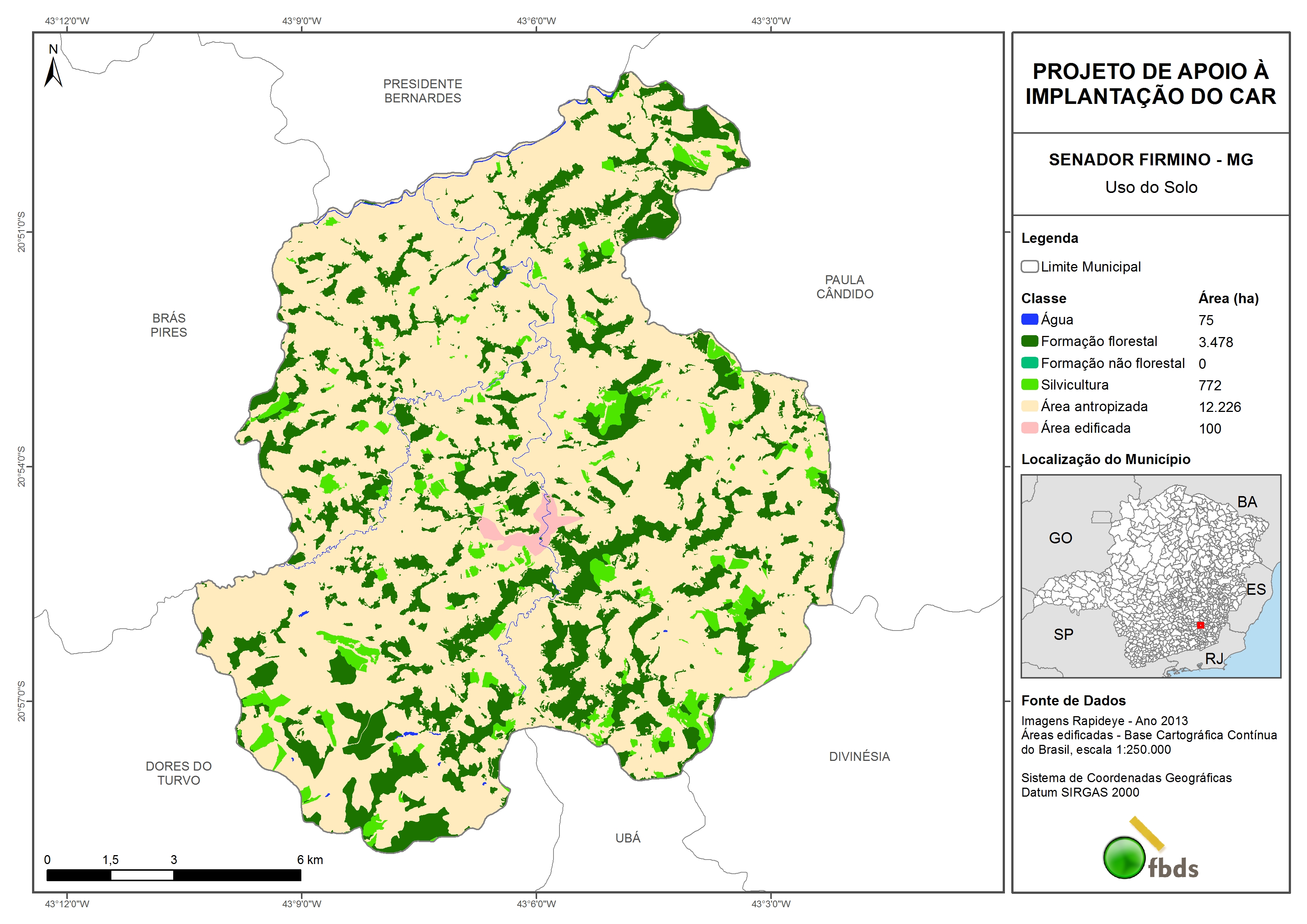
Task: Click the Formação não florestal teal swatch
Action: pyautogui.click(x=1029, y=363)
